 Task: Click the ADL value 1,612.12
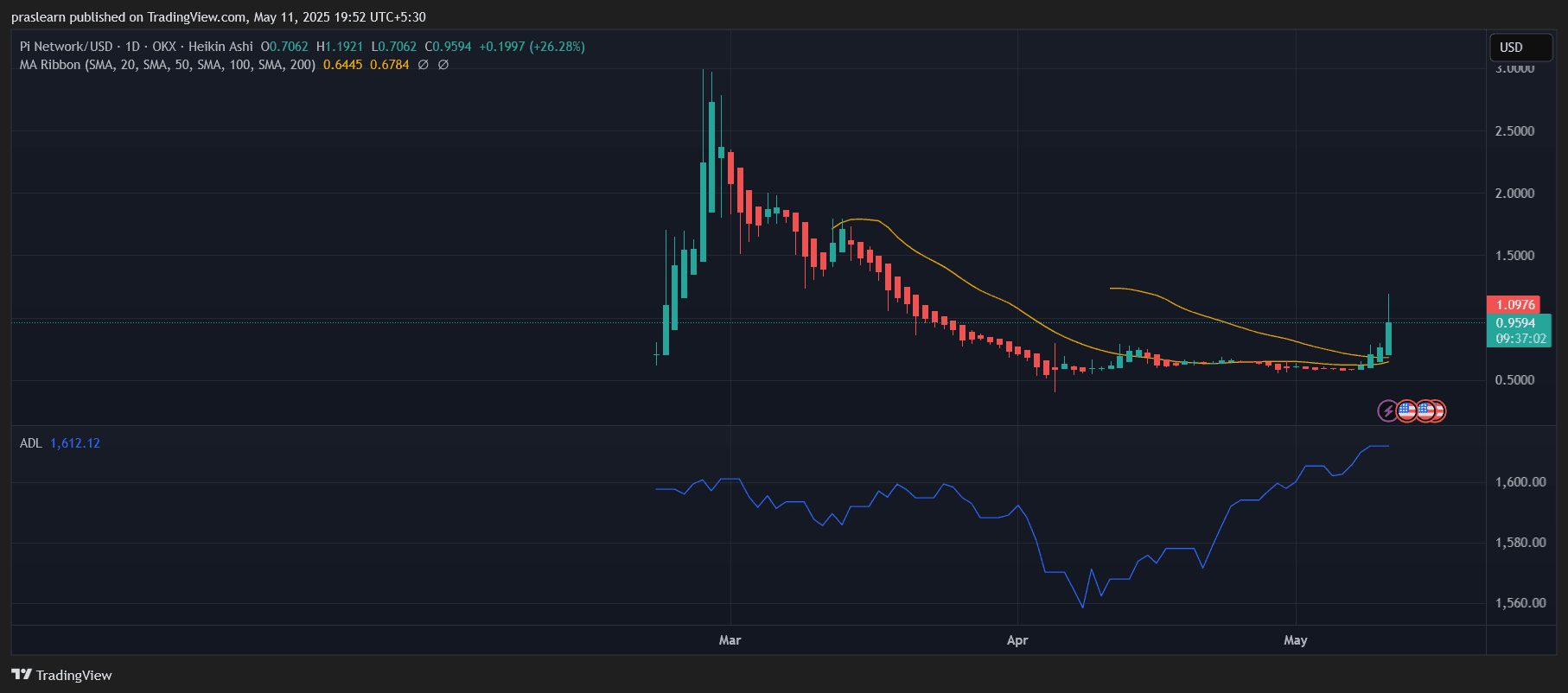(75, 443)
